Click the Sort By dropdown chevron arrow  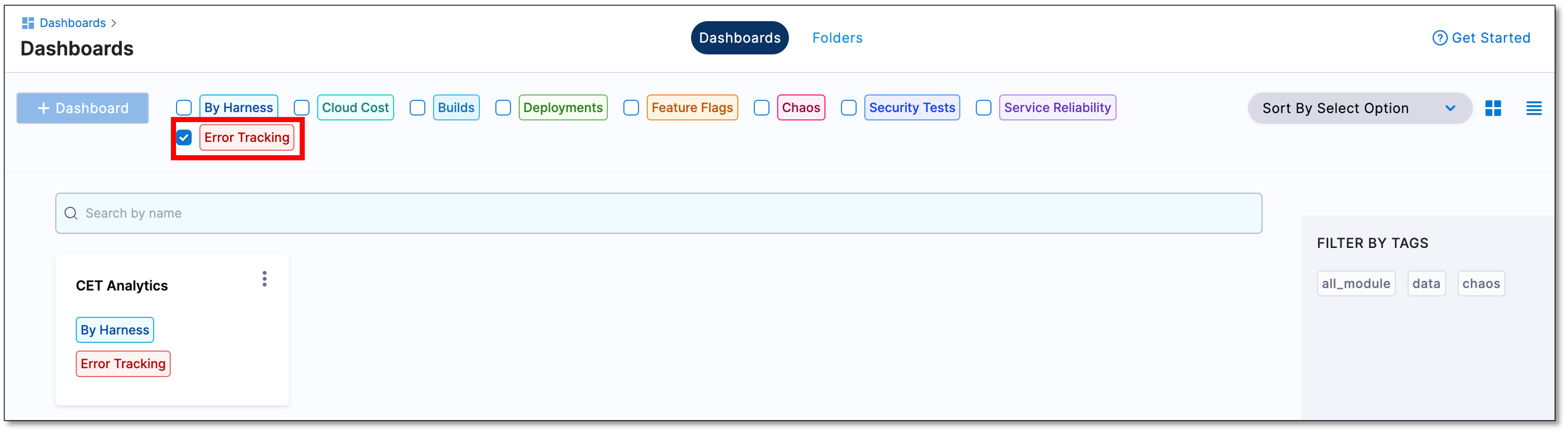click(x=1450, y=108)
